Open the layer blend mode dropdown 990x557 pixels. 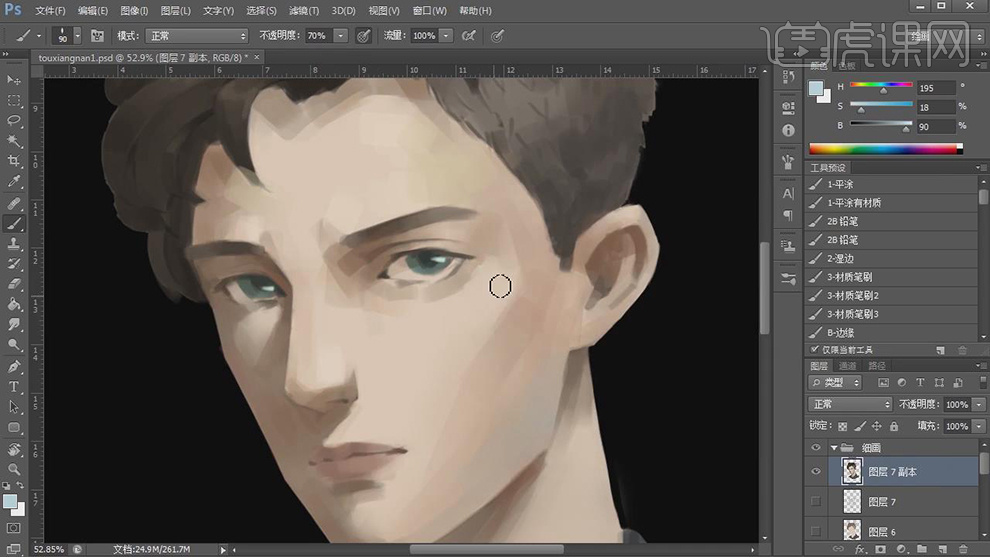tap(850, 405)
